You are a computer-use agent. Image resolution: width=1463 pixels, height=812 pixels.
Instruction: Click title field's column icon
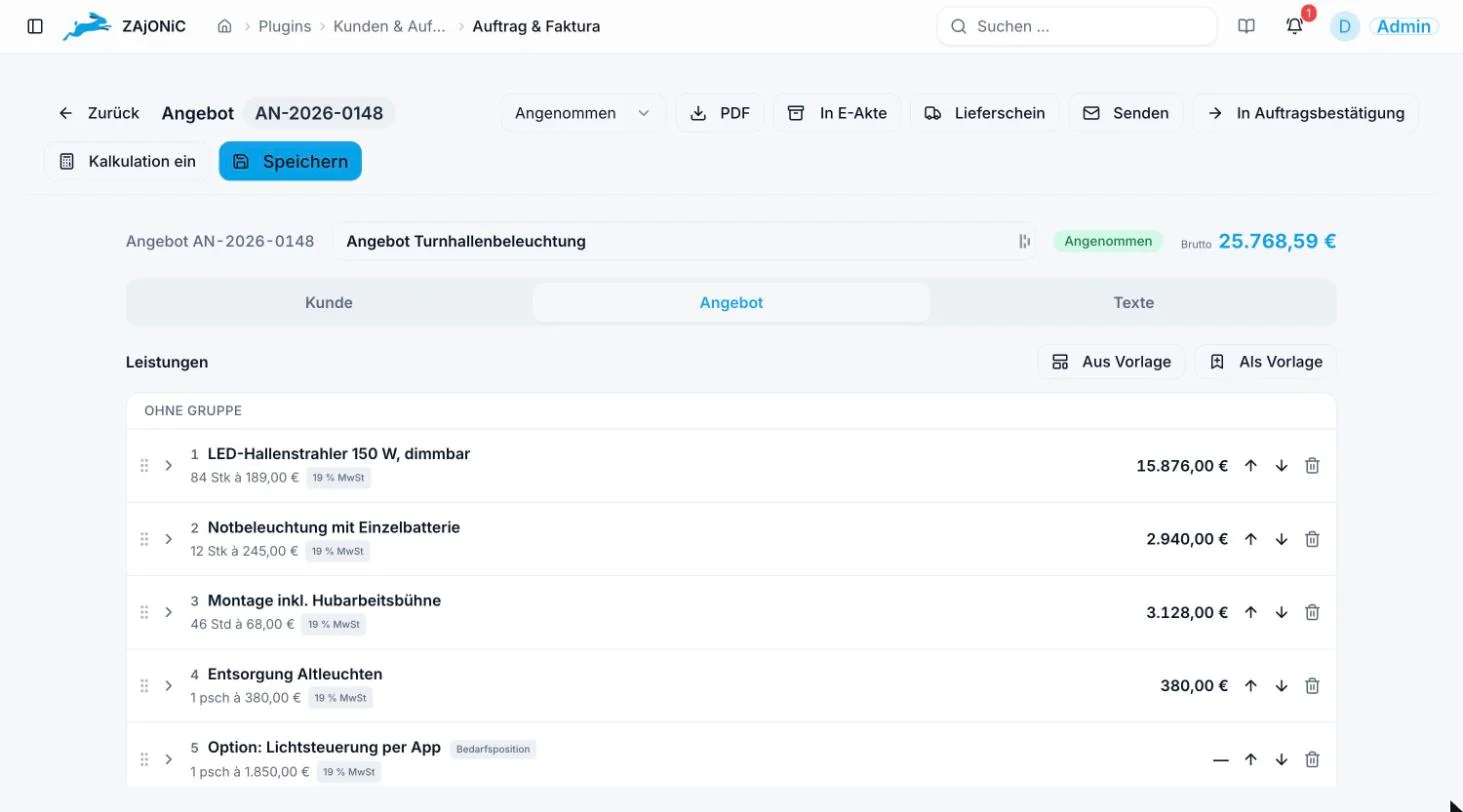(1024, 241)
